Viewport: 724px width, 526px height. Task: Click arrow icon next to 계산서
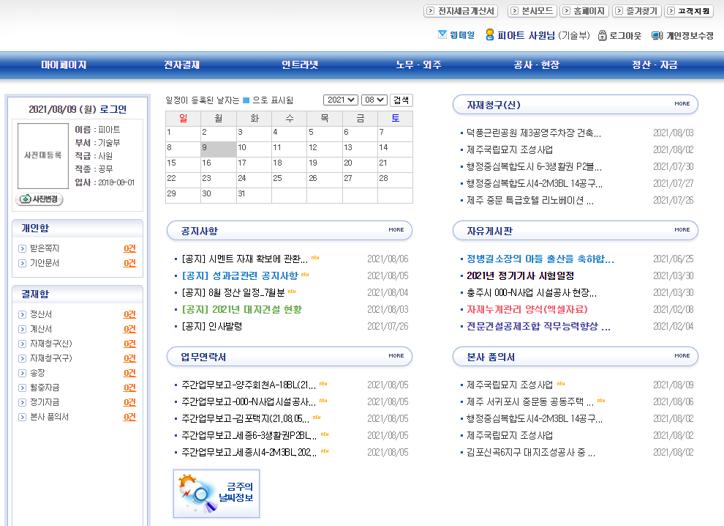pyautogui.click(x=22, y=329)
